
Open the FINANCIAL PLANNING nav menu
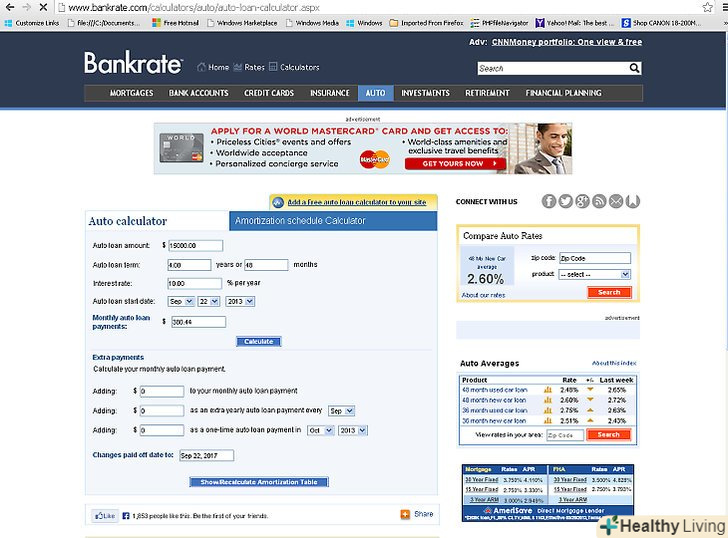tap(563, 93)
